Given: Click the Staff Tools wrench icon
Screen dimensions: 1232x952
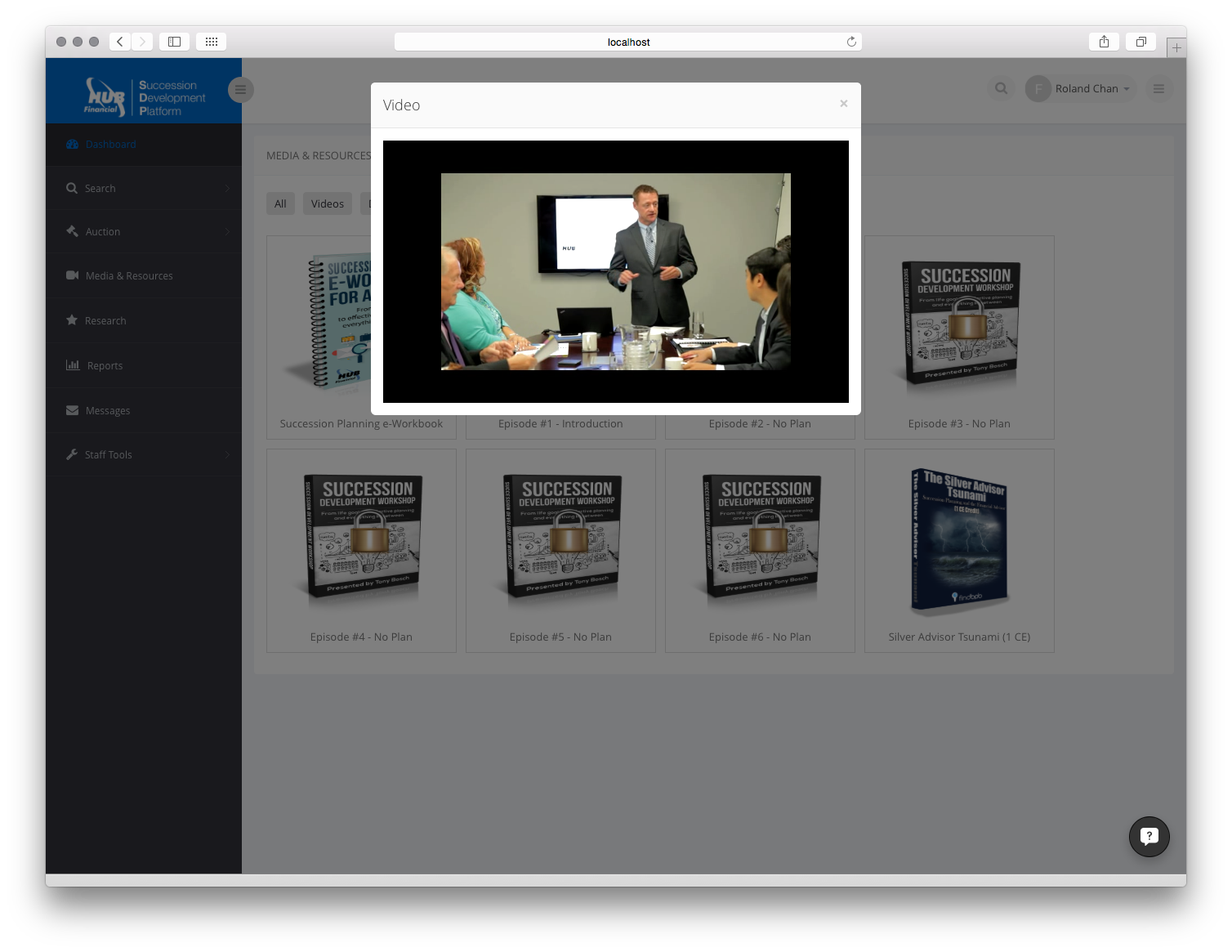Looking at the screenshot, I should (x=72, y=454).
